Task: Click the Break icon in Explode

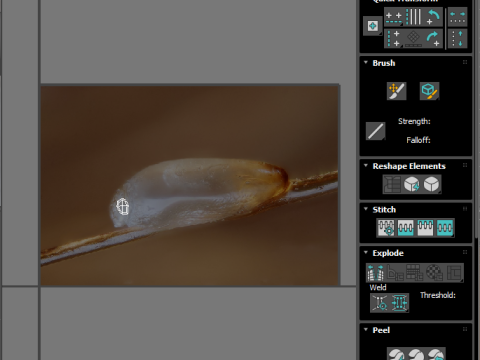Action: click(x=376, y=273)
